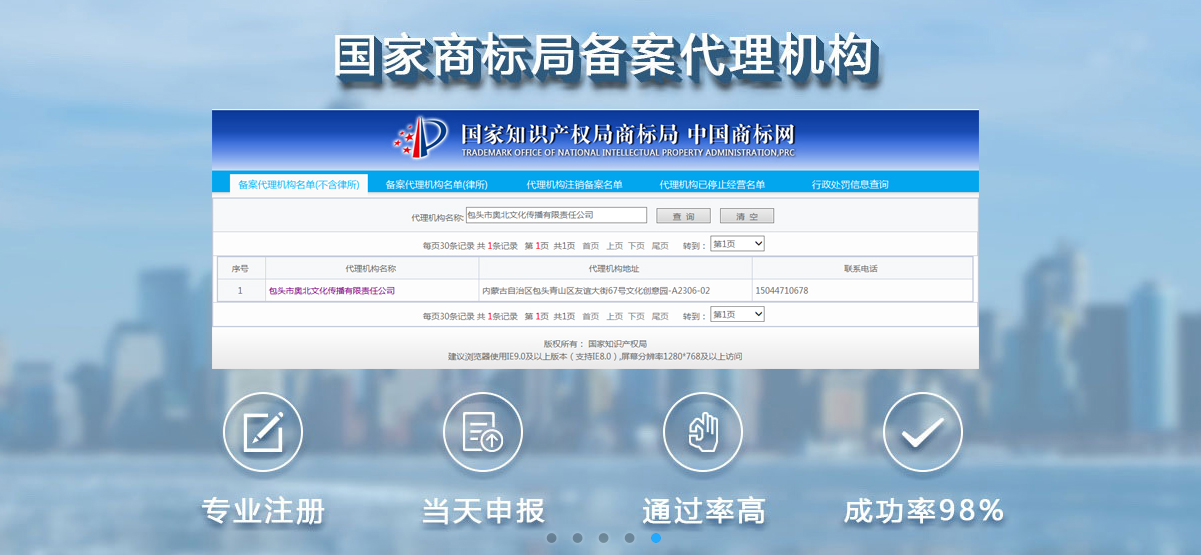Click the 通过率高 label text
The width and height of the screenshot is (1201, 555).
click(x=704, y=511)
